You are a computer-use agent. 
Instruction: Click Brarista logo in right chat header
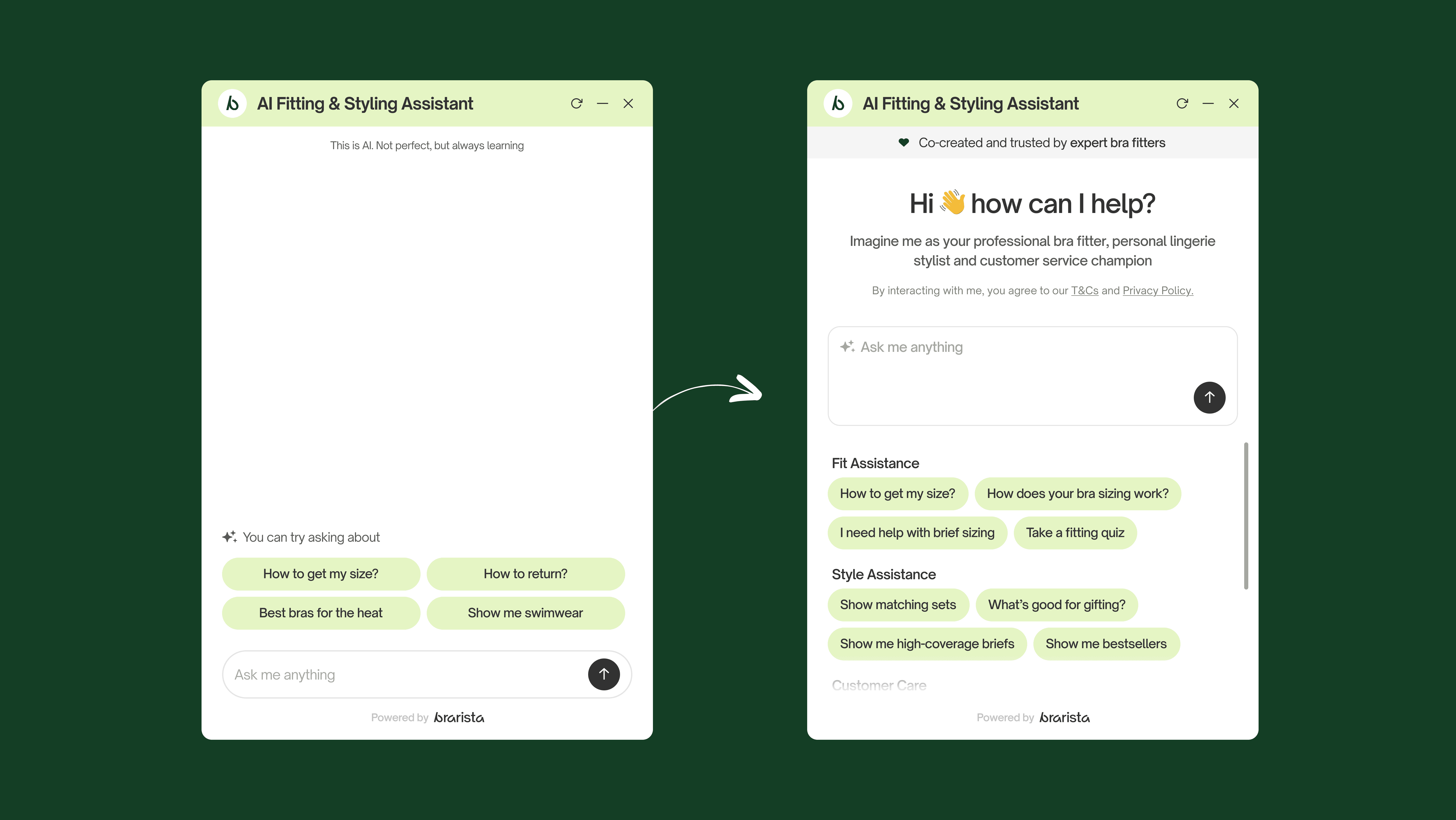click(838, 103)
